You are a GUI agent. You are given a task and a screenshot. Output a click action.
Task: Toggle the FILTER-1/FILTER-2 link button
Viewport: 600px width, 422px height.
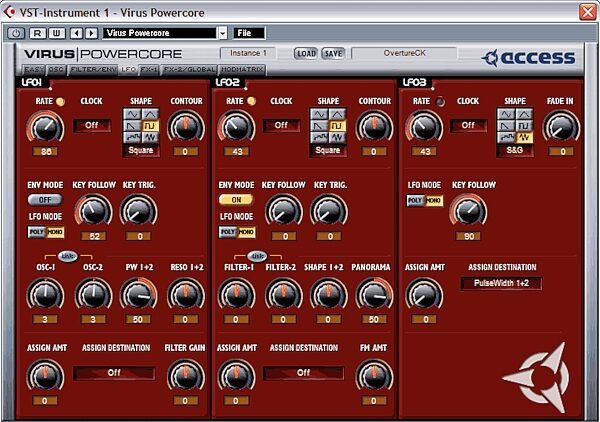[257, 256]
